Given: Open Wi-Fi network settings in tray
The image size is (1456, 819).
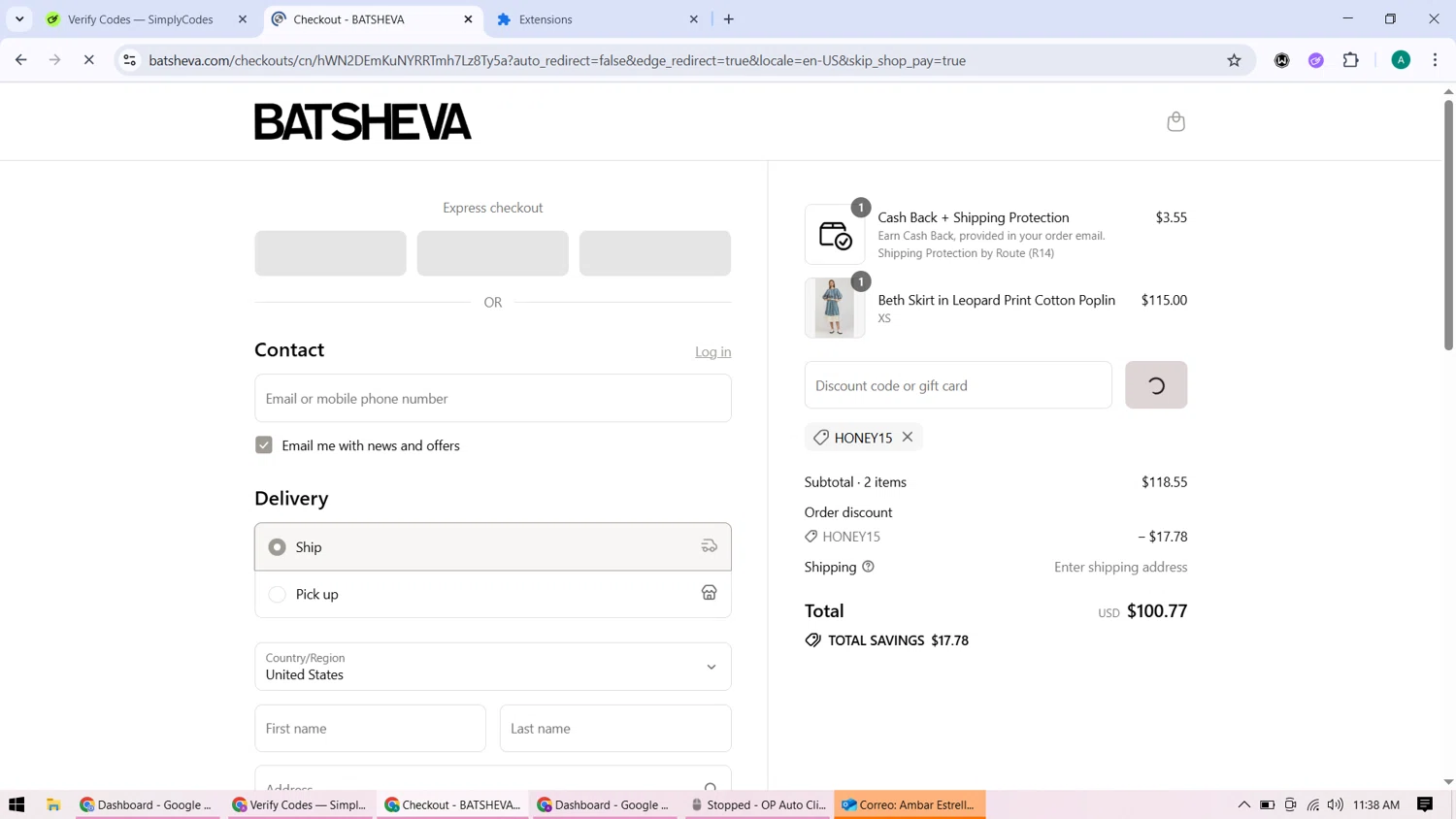Looking at the screenshot, I should pos(1313,804).
